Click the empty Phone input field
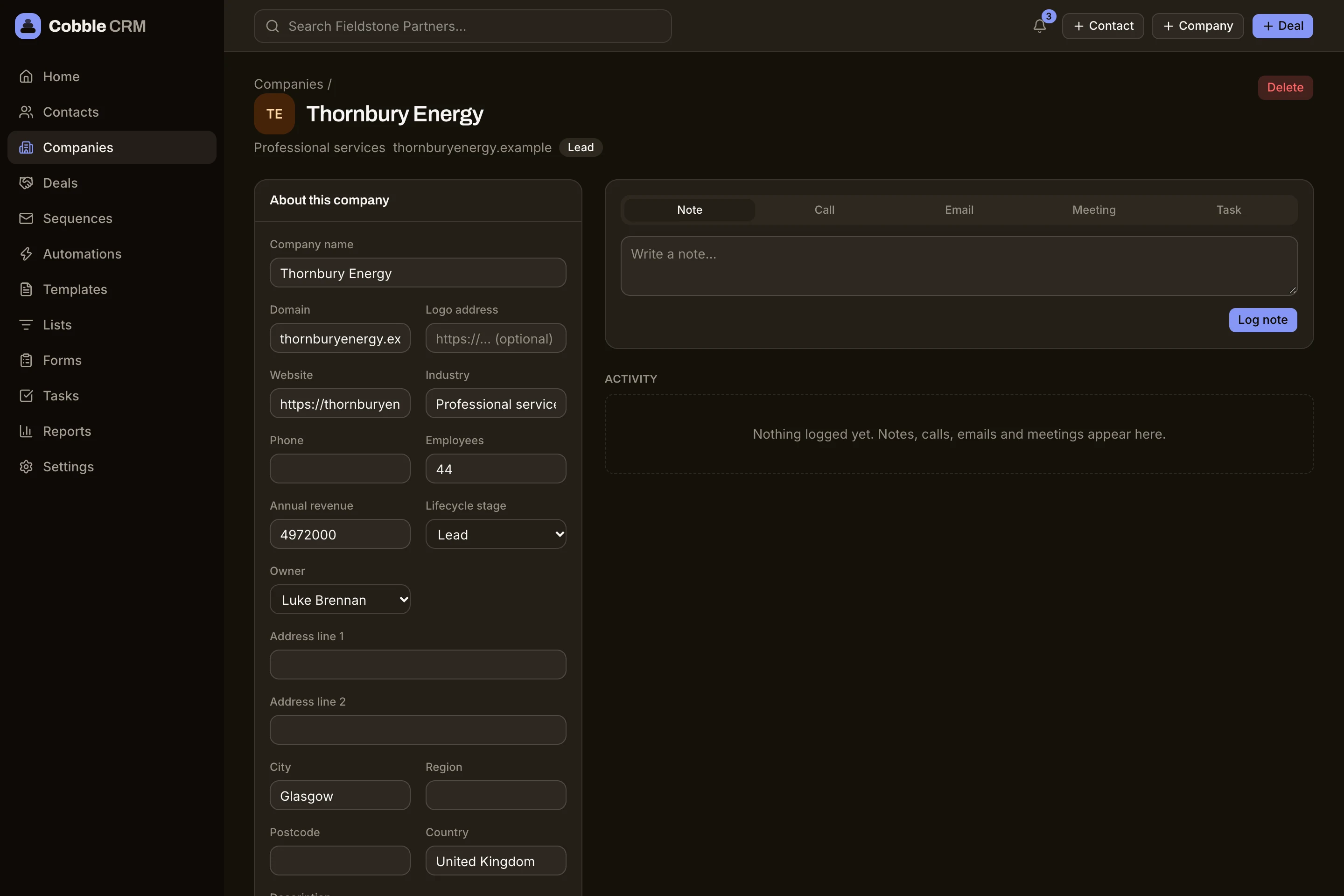 (x=340, y=469)
